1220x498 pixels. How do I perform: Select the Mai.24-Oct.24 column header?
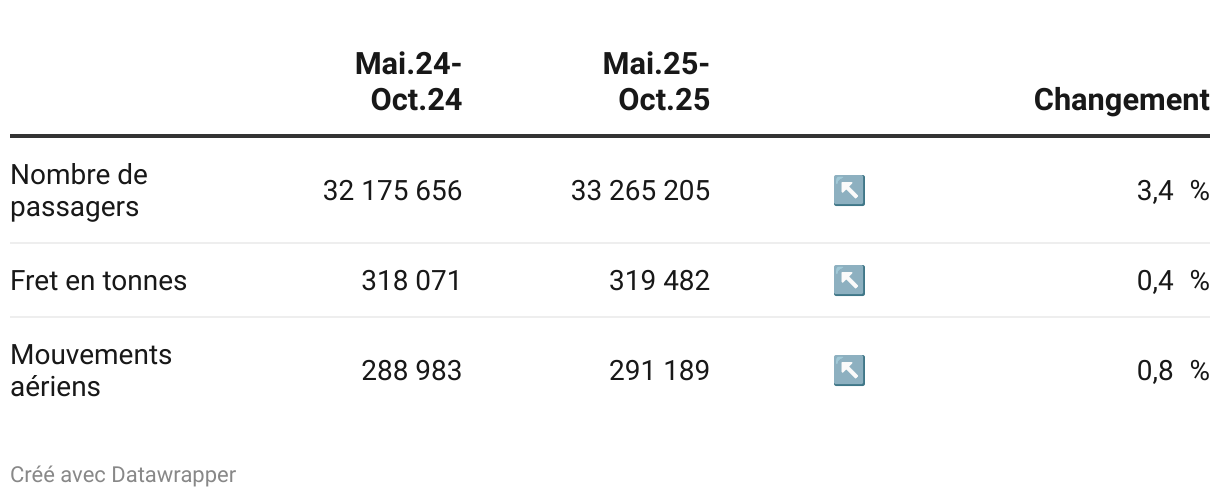click(x=408, y=82)
